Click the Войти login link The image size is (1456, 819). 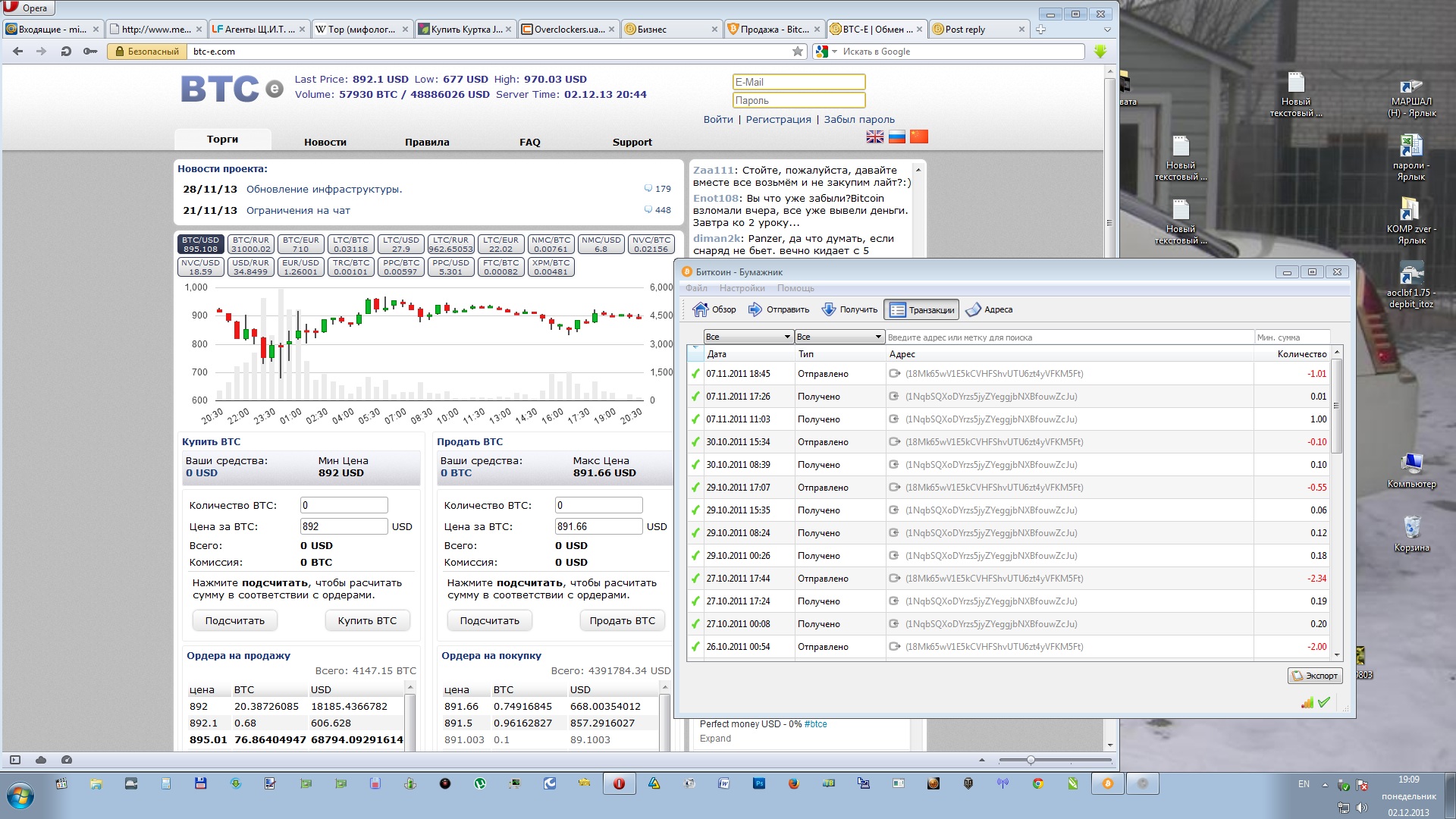point(718,119)
